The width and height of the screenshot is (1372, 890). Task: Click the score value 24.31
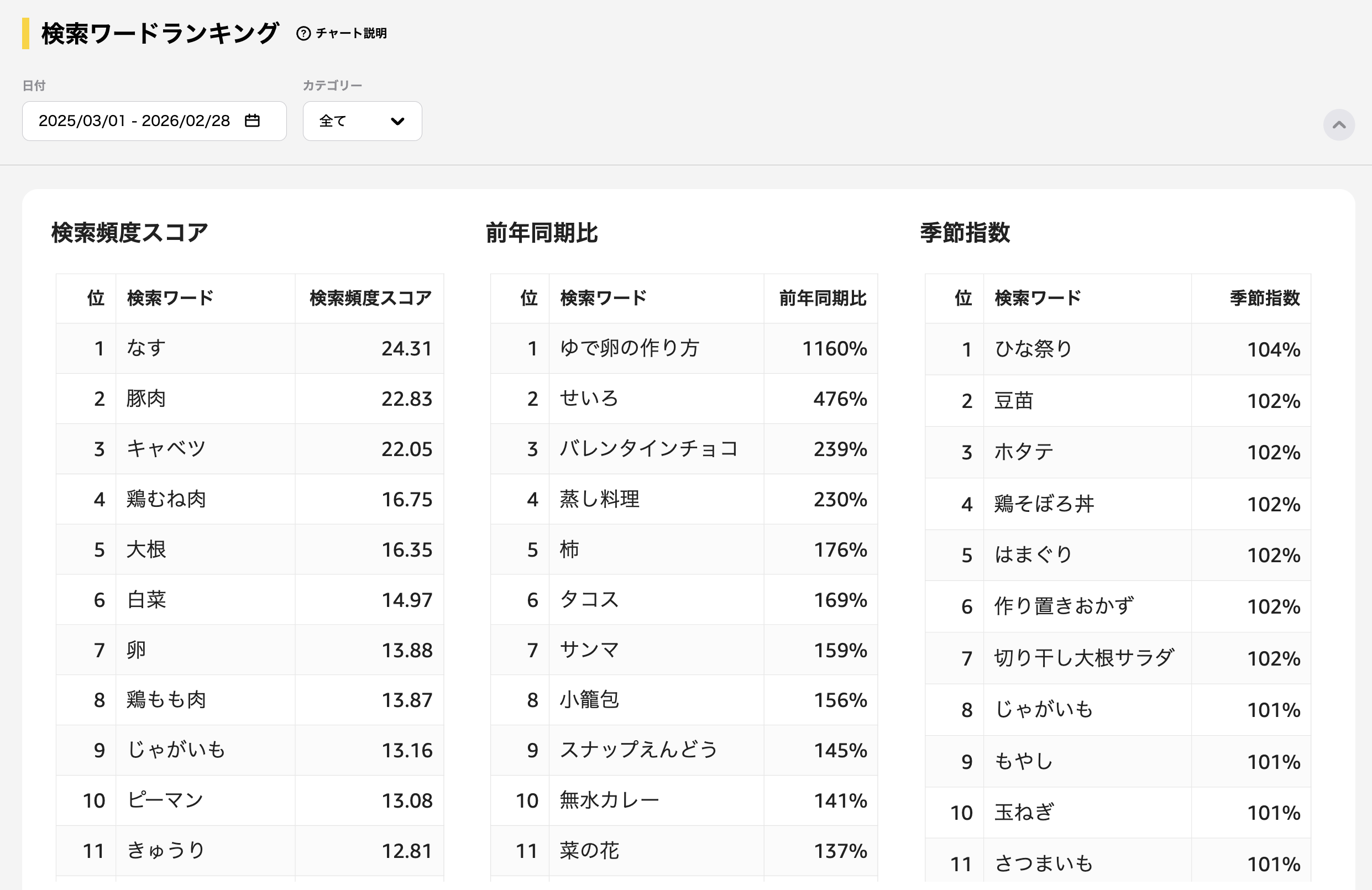coord(406,348)
